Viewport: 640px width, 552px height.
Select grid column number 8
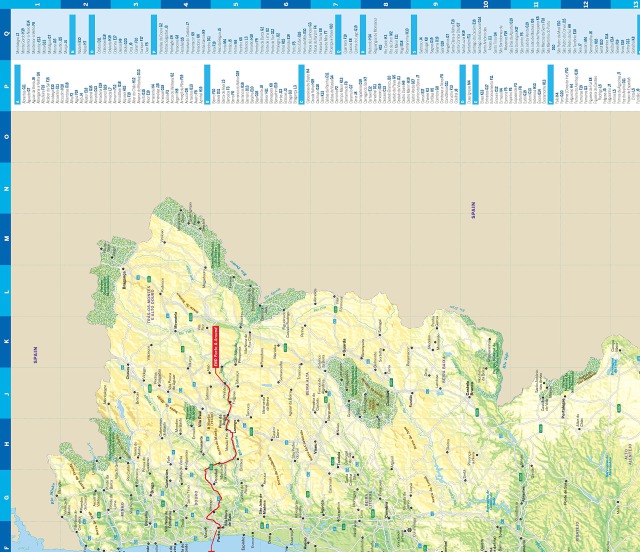click(386, 4)
